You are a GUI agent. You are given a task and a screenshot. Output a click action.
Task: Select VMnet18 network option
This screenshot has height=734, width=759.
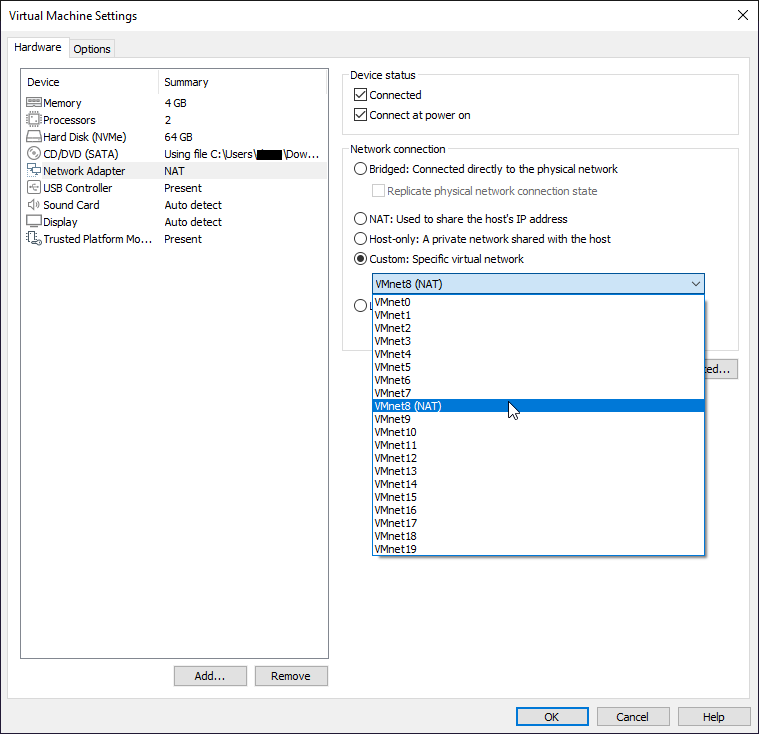click(538, 536)
